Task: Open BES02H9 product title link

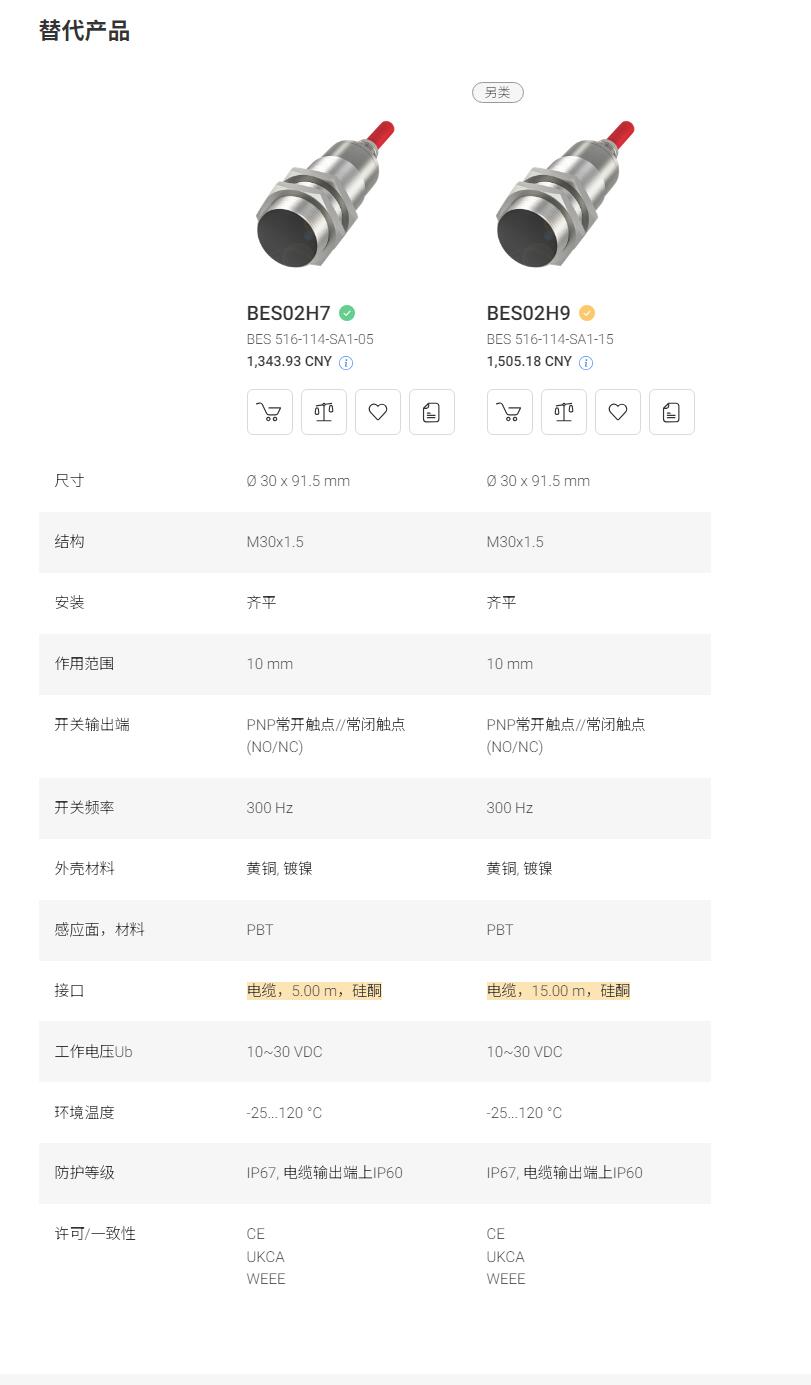Action: click(529, 313)
